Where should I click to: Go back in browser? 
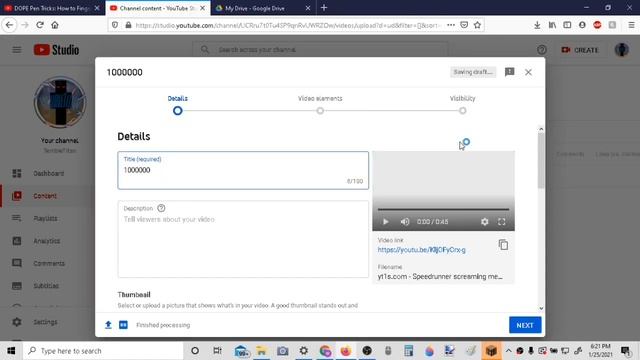click(9, 25)
